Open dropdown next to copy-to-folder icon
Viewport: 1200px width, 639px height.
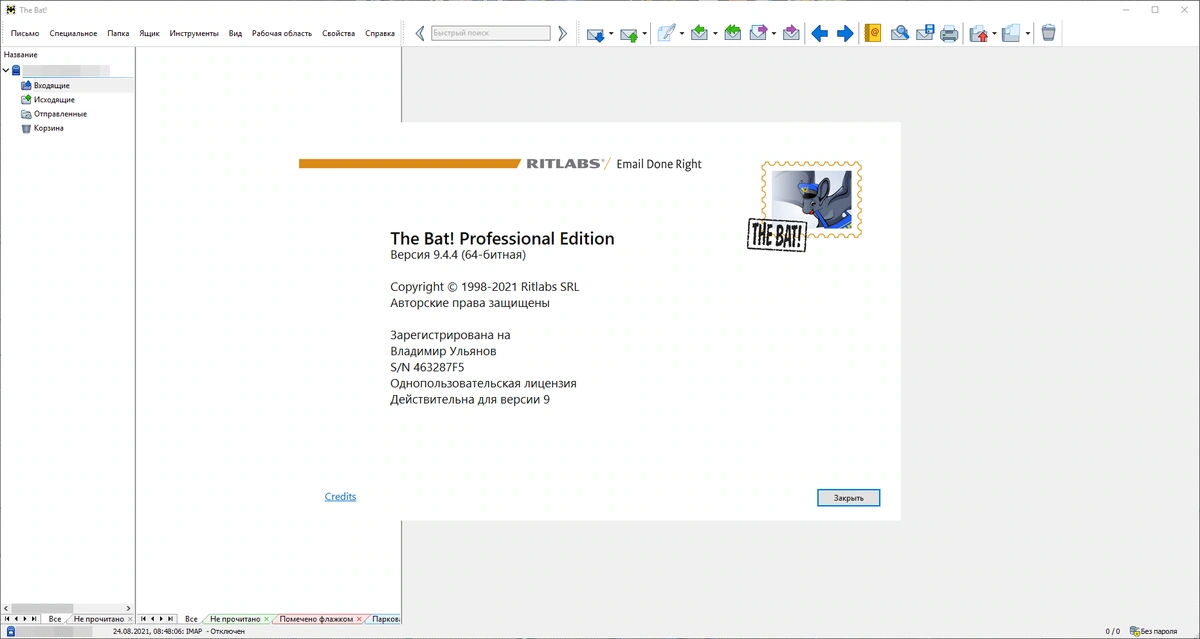click(x=1027, y=34)
